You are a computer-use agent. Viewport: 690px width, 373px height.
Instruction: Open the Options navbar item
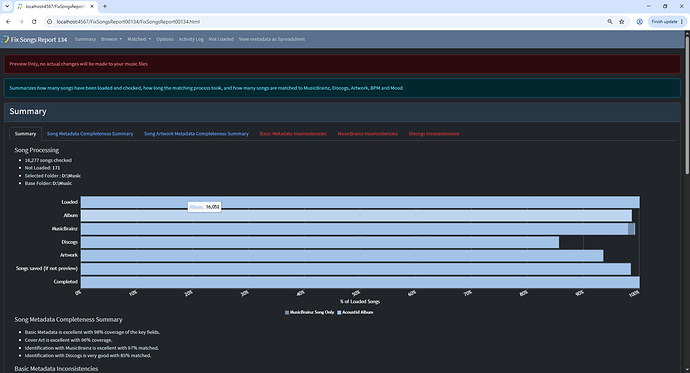point(165,39)
